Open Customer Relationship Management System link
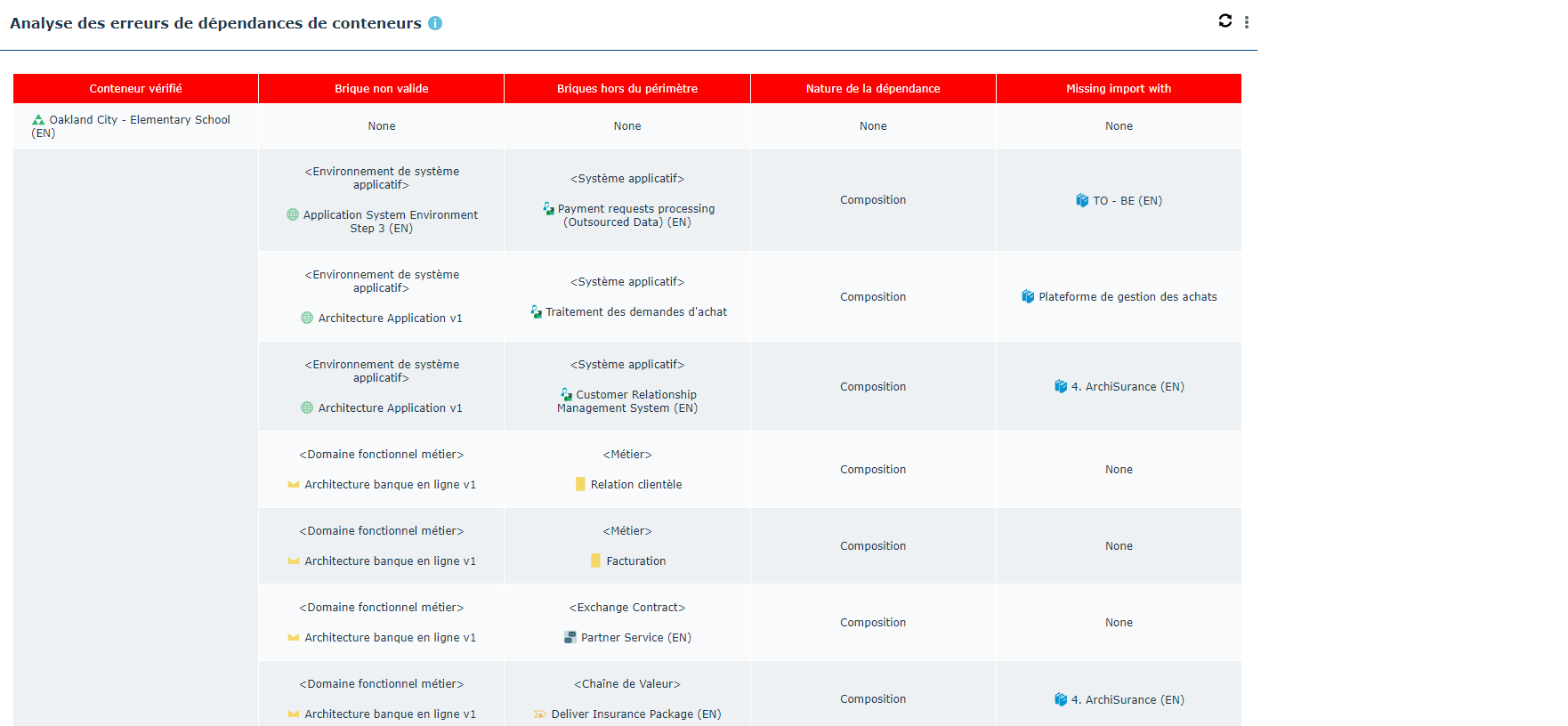Image resolution: width=1568 pixels, height=726 pixels. [x=635, y=394]
